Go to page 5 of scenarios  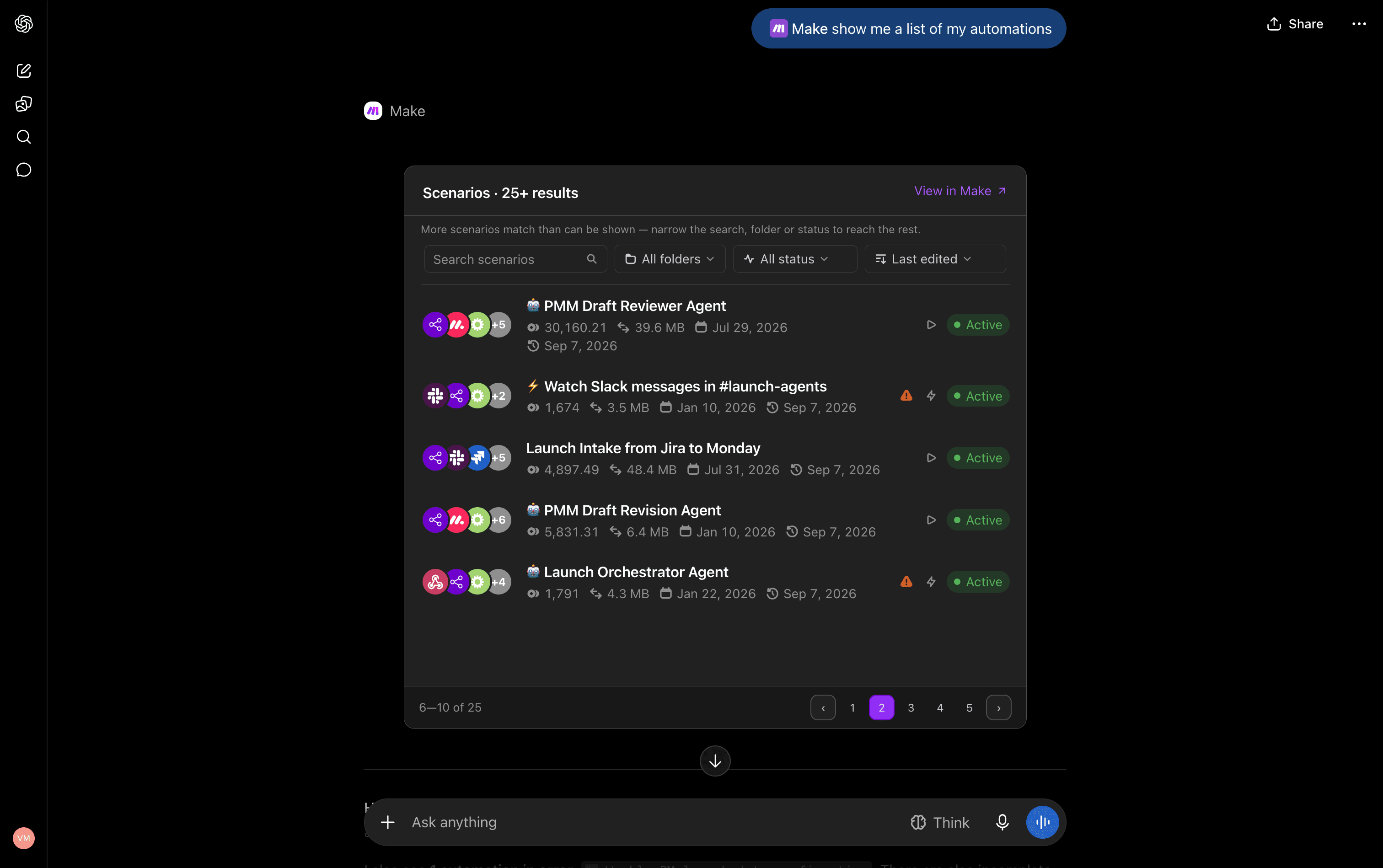pos(970,707)
